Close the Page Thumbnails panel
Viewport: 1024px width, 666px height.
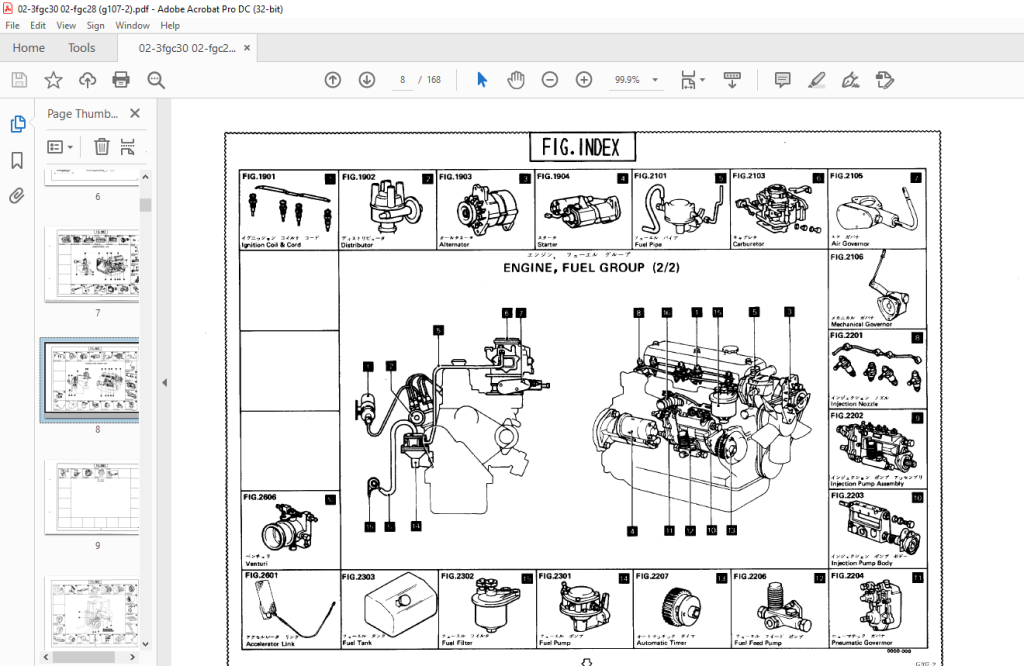[x=135, y=114]
